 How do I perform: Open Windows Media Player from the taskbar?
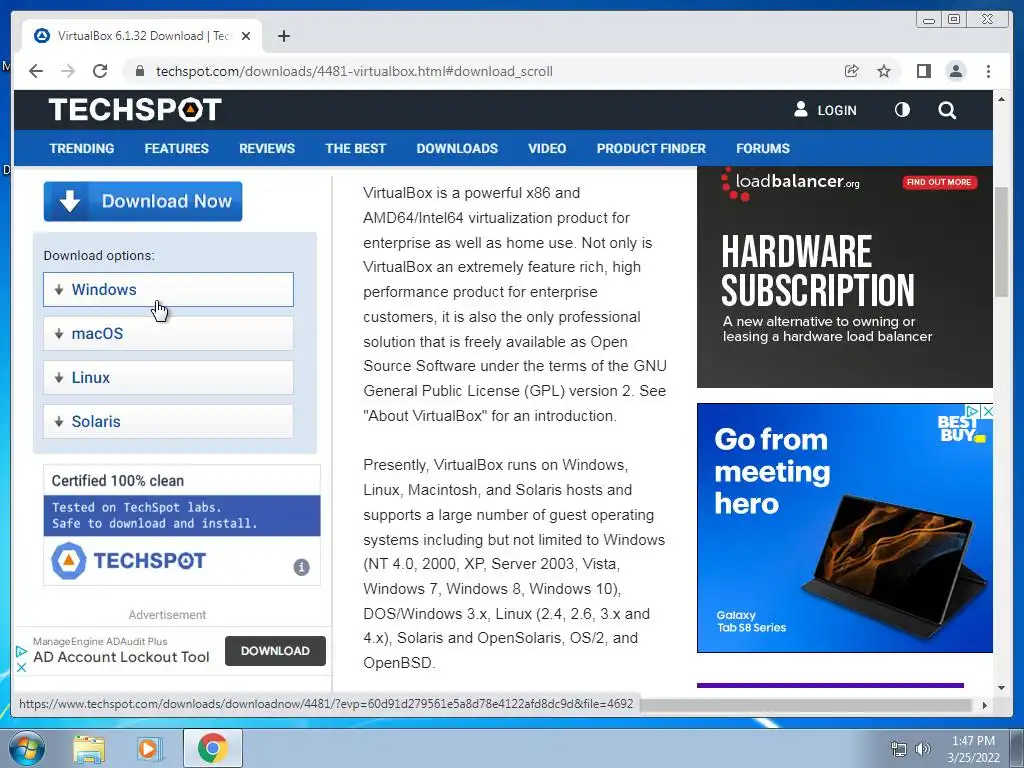click(x=148, y=748)
